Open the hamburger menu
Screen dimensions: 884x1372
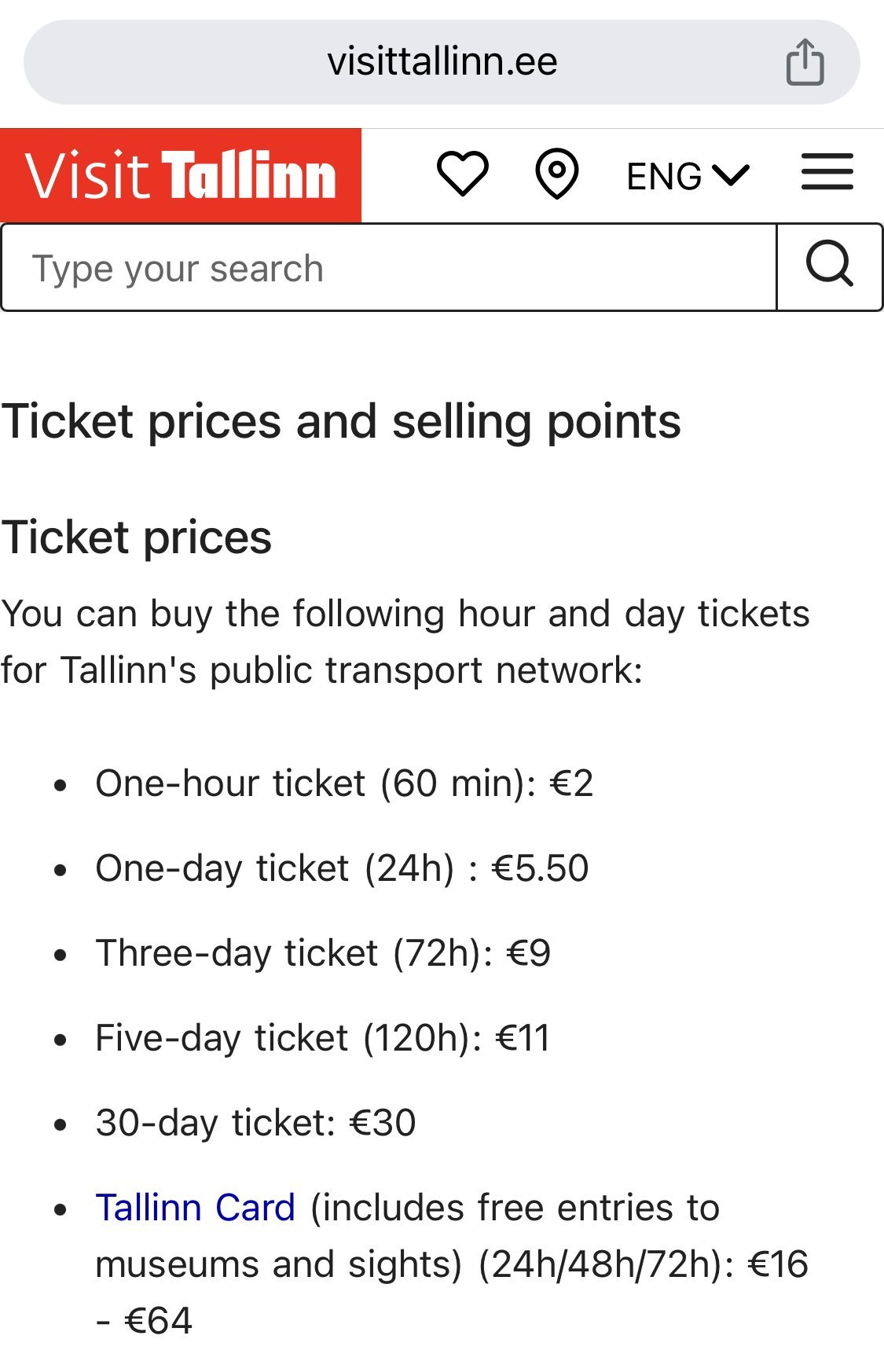point(827,172)
